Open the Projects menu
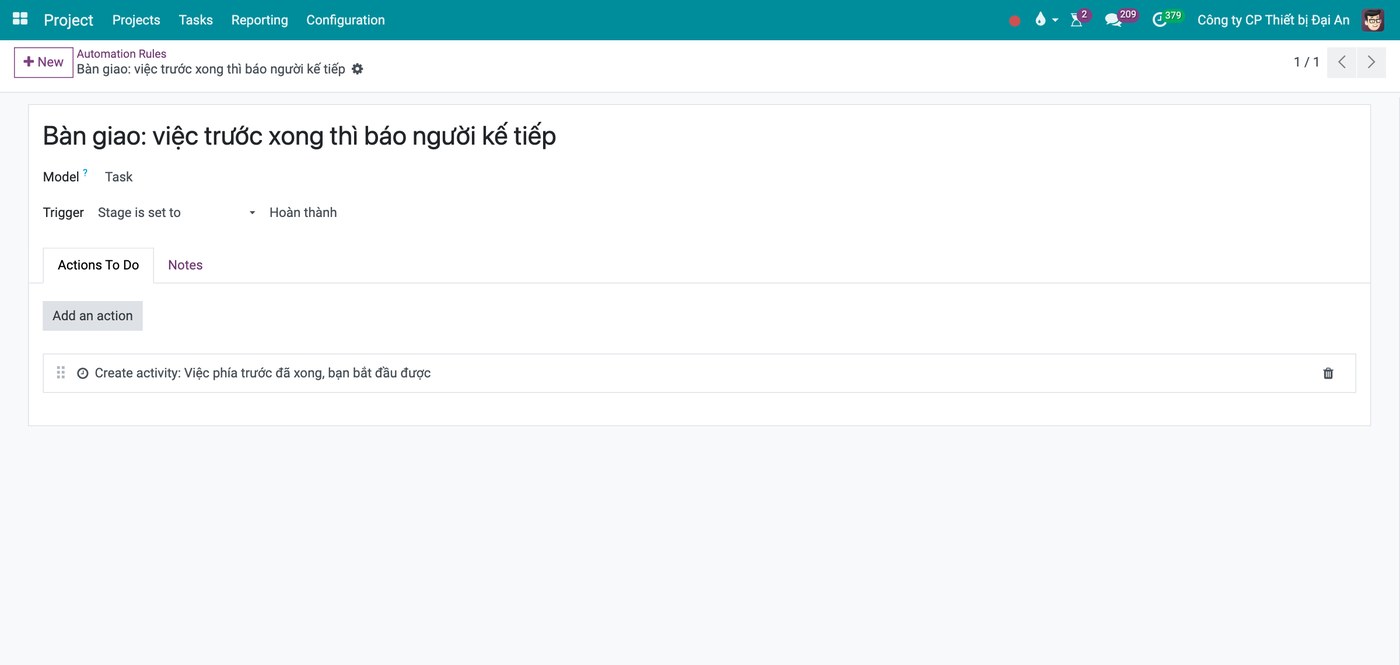Image resolution: width=1400 pixels, height=665 pixels. [x=136, y=20]
